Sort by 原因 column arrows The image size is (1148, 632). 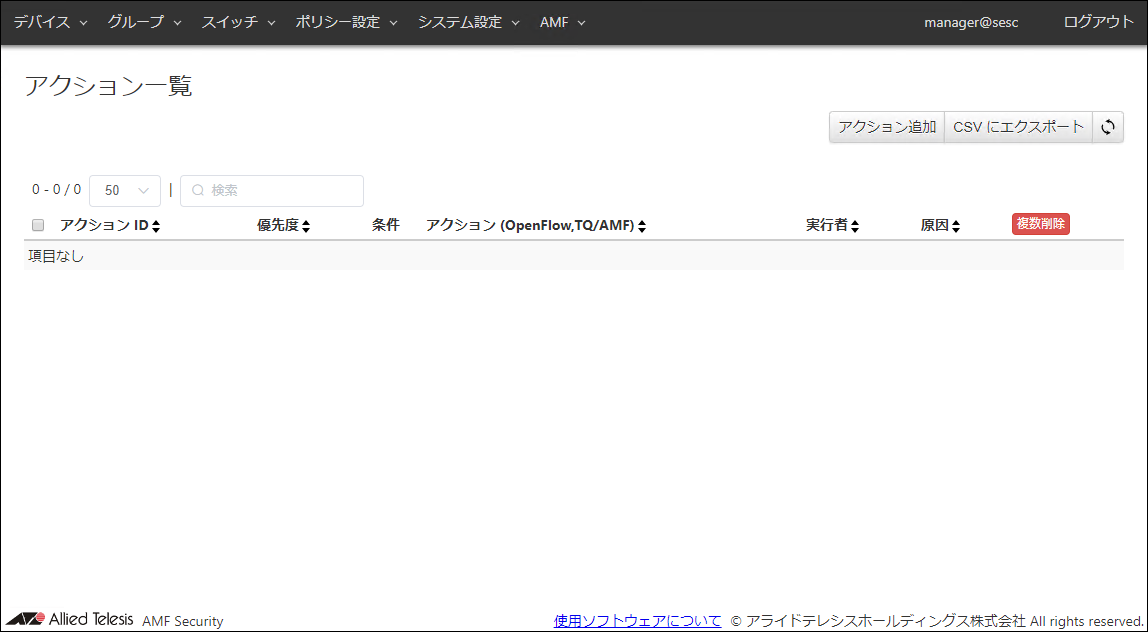tap(956, 227)
